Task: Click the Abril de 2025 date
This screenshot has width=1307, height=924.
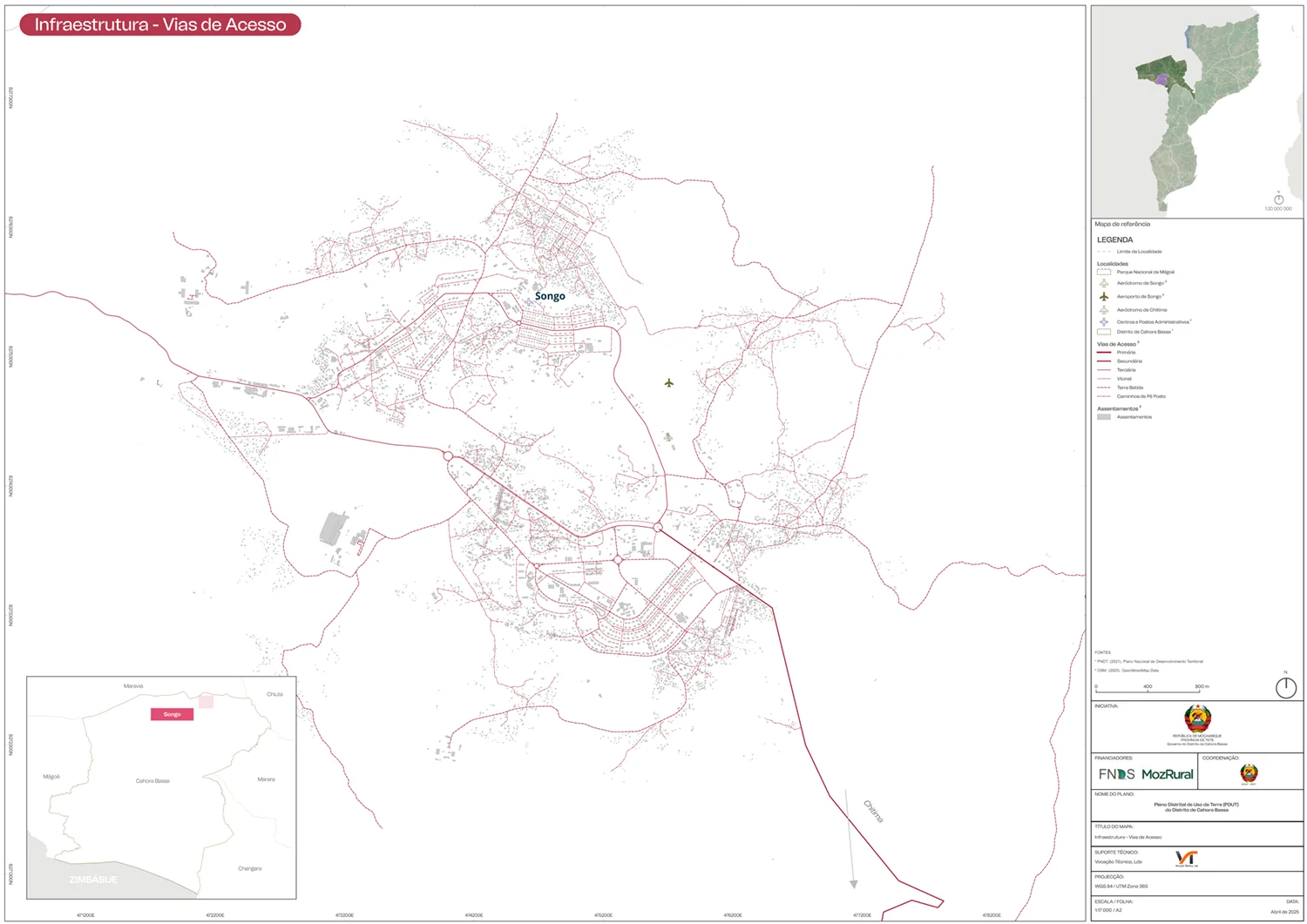Action: click(1284, 911)
